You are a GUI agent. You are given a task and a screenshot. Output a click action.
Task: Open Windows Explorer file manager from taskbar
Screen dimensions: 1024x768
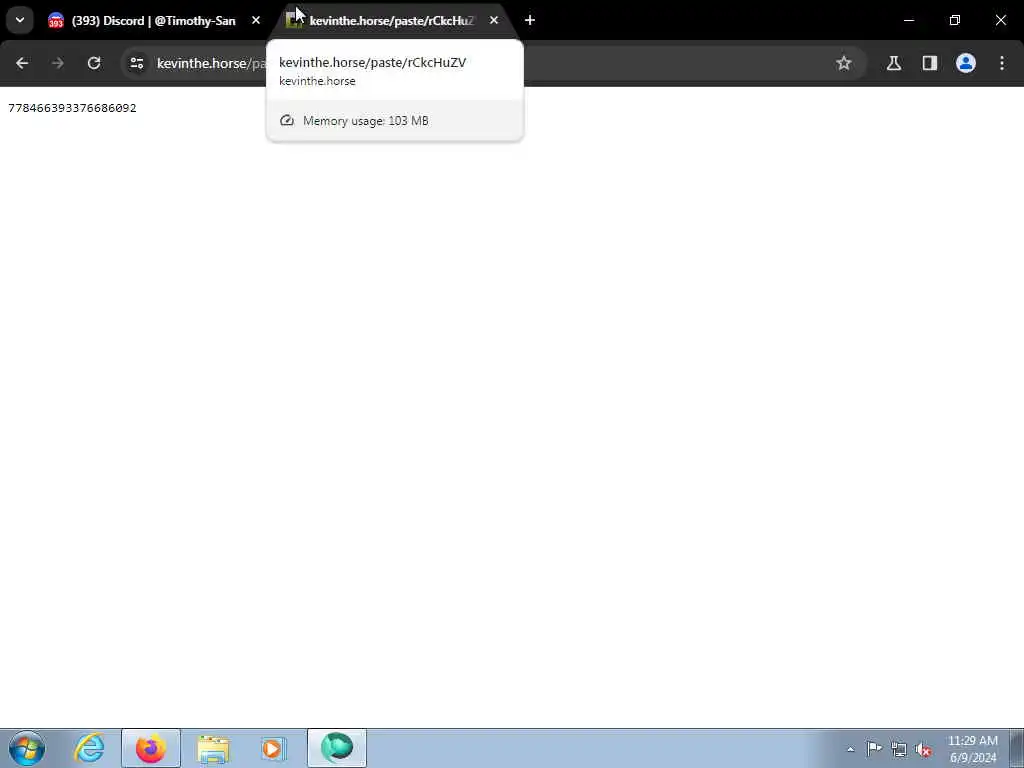click(213, 748)
